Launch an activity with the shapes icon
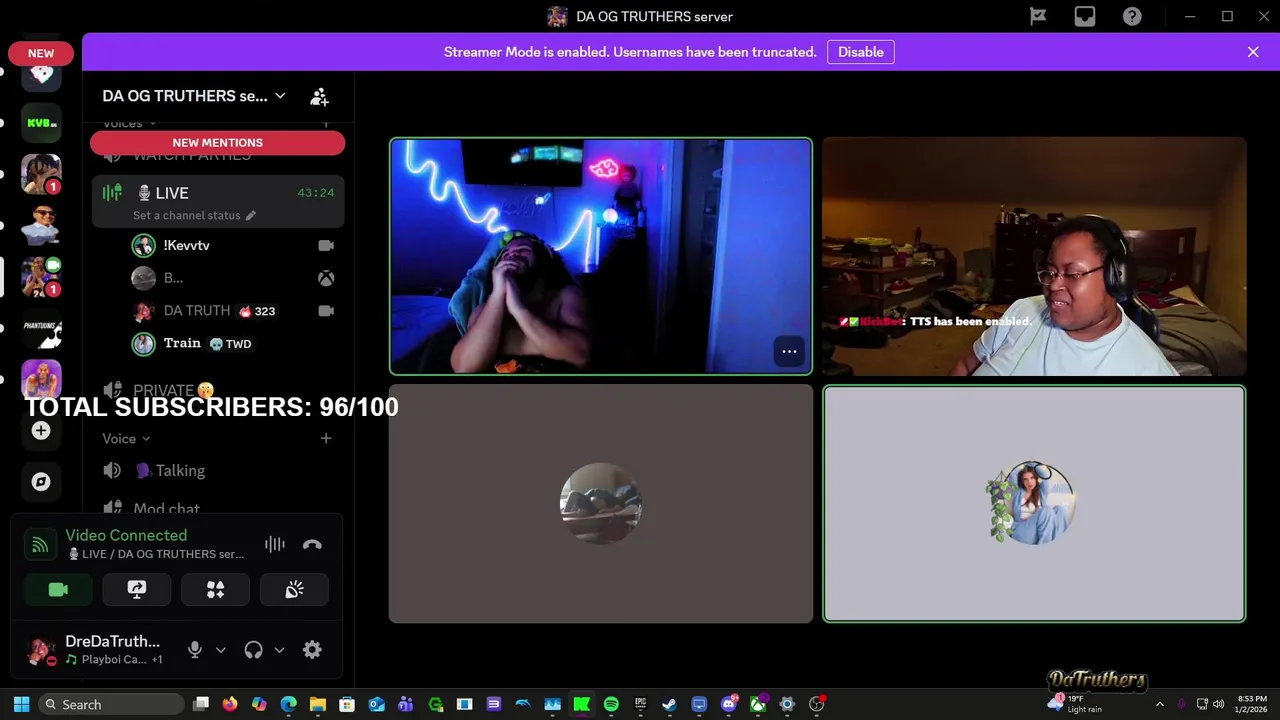The image size is (1280, 720). [x=215, y=590]
